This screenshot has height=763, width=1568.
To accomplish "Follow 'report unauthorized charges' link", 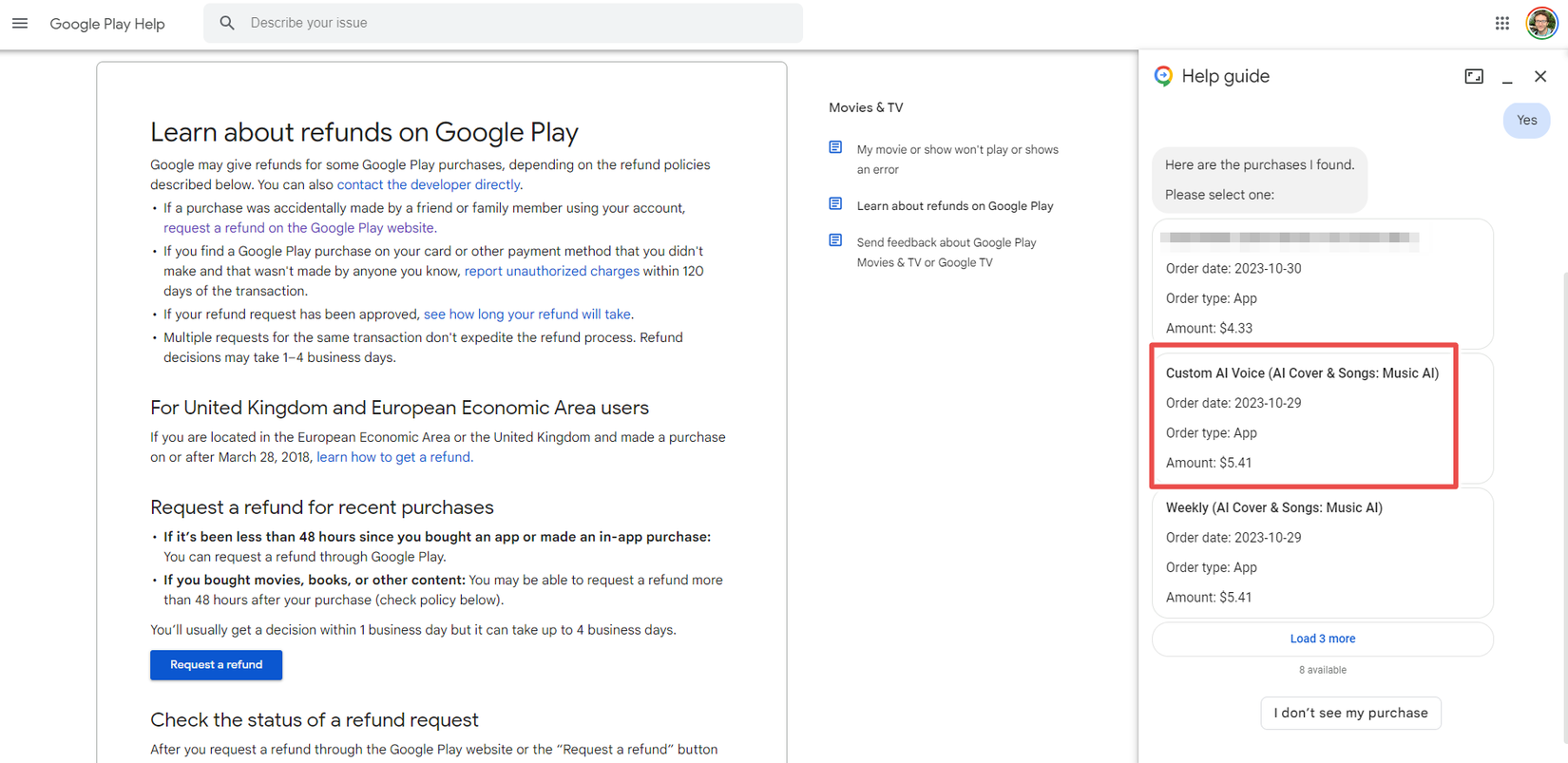I will [x=551, y=271].
